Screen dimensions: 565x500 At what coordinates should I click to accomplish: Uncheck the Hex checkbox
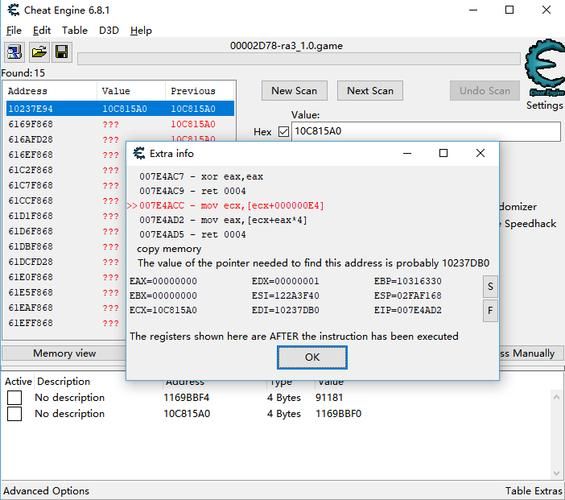coord(284,132)
